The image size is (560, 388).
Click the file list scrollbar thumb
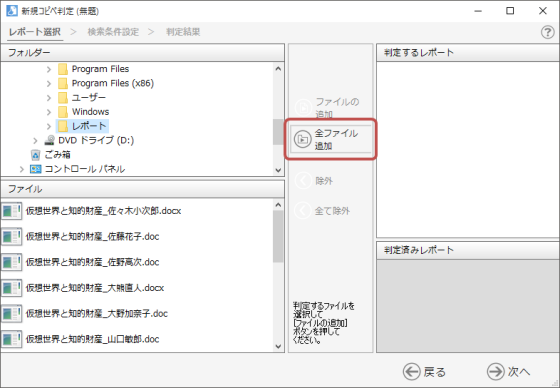pyautogui.click(x=278, y=236)
